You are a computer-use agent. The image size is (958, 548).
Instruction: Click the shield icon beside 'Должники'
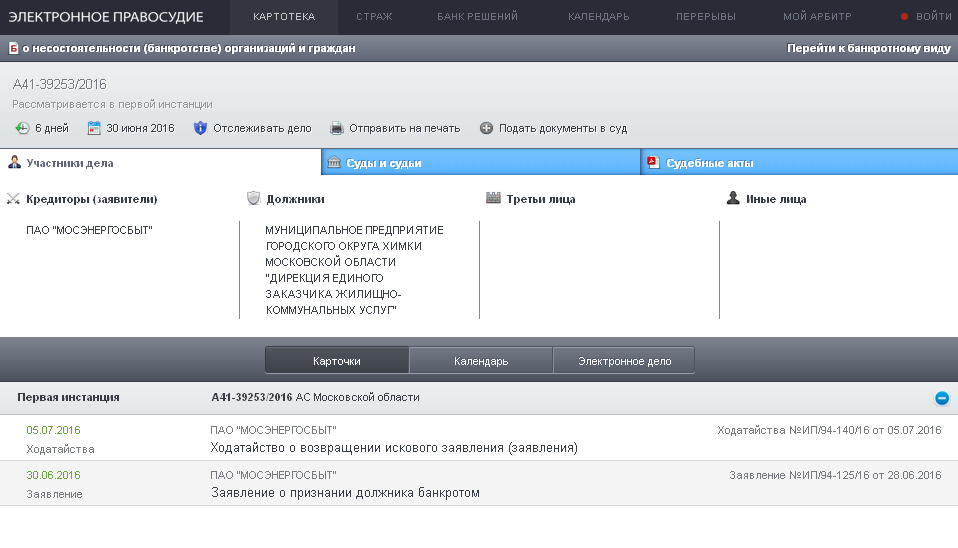254,198
